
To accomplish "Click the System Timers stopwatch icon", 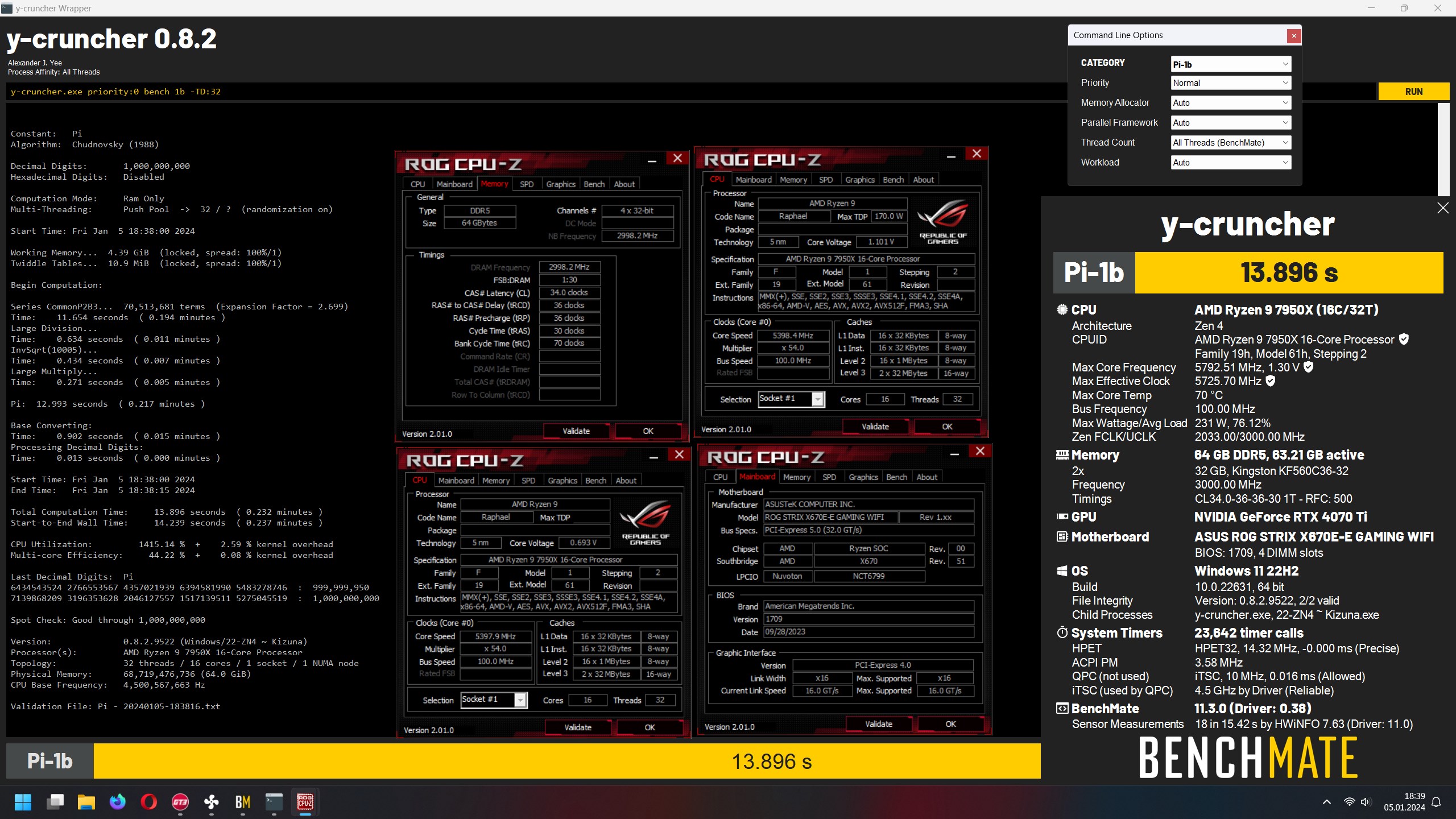I will (1062, 632).
